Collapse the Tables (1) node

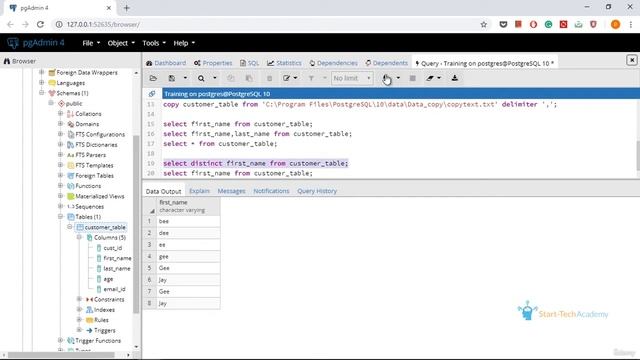pyautogui.click(x=60, y=216)
